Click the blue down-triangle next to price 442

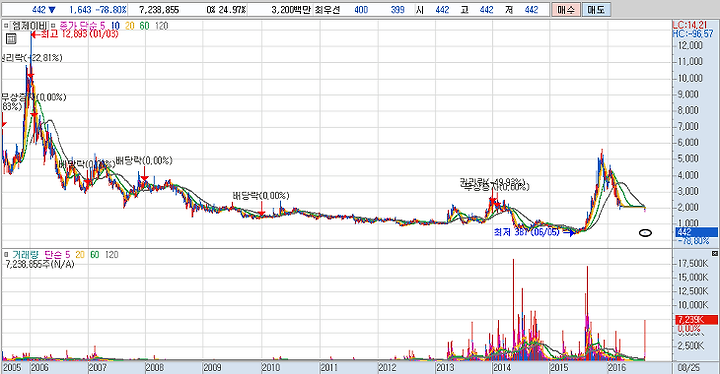51,10
